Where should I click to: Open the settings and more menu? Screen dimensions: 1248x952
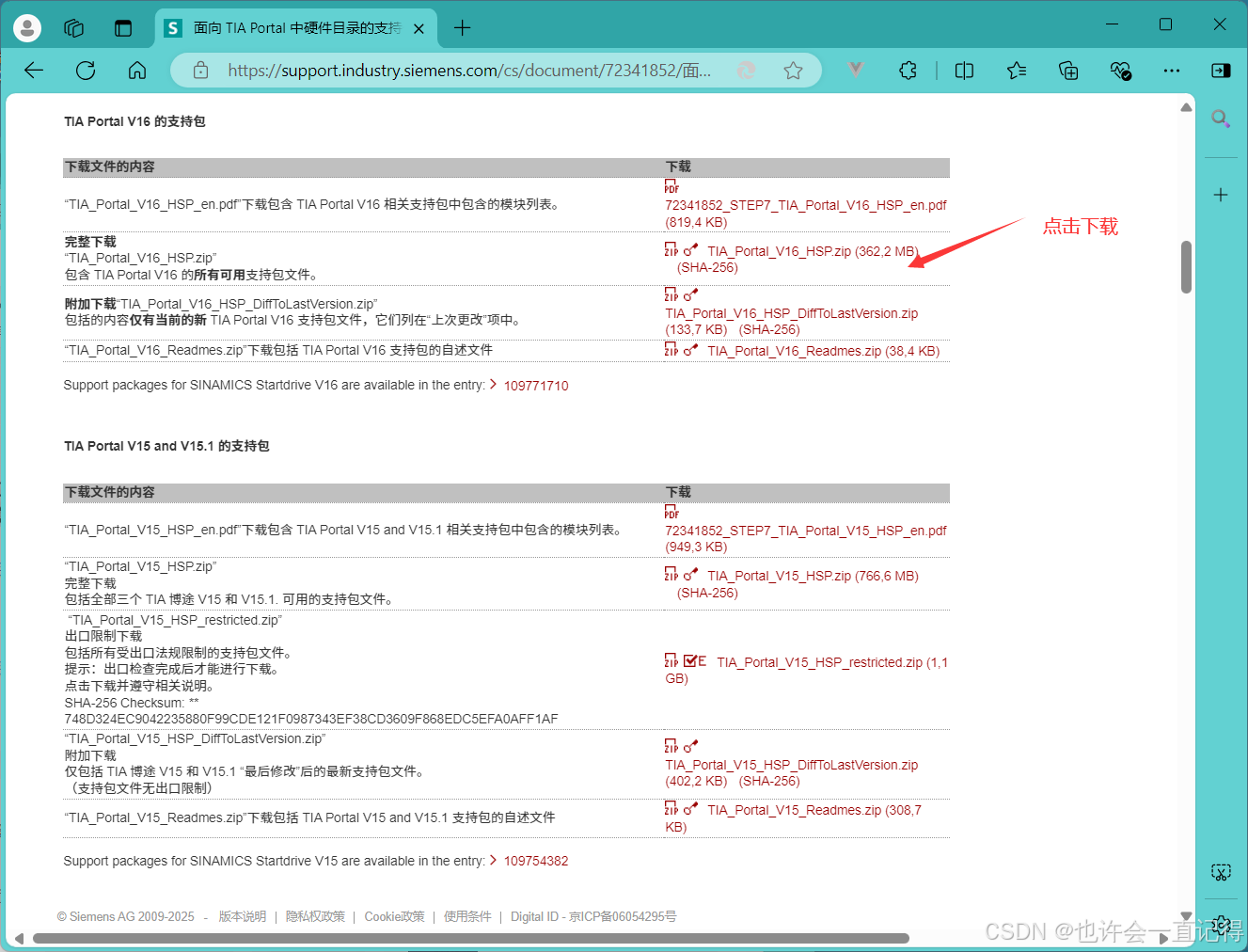(x=1171, y=71)
